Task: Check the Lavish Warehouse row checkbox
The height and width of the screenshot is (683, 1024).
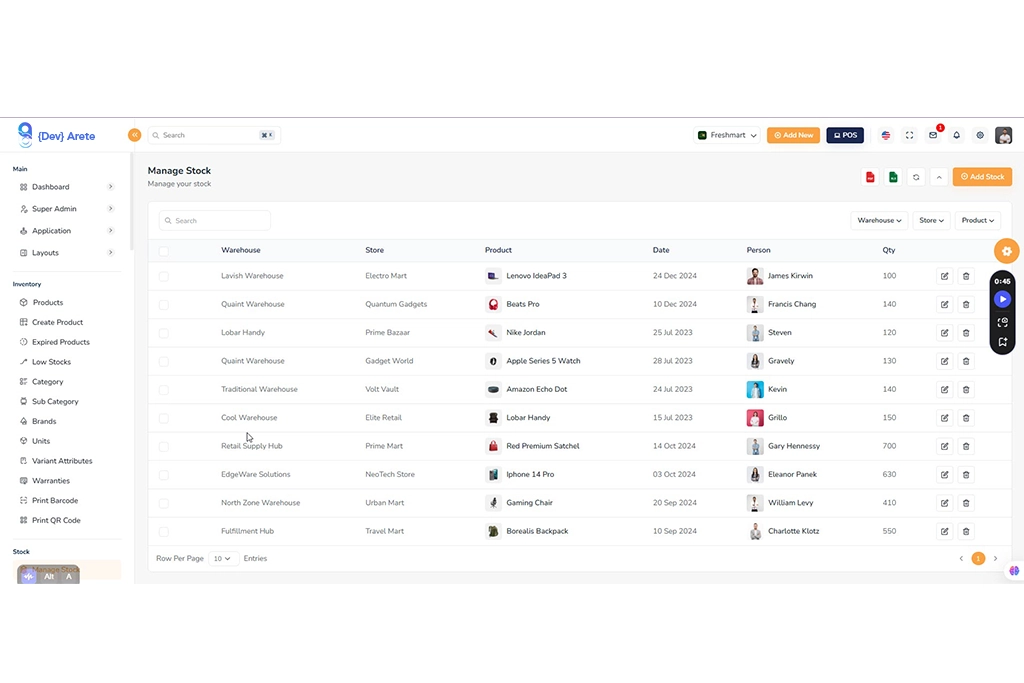Action: [x=163, y=276]
